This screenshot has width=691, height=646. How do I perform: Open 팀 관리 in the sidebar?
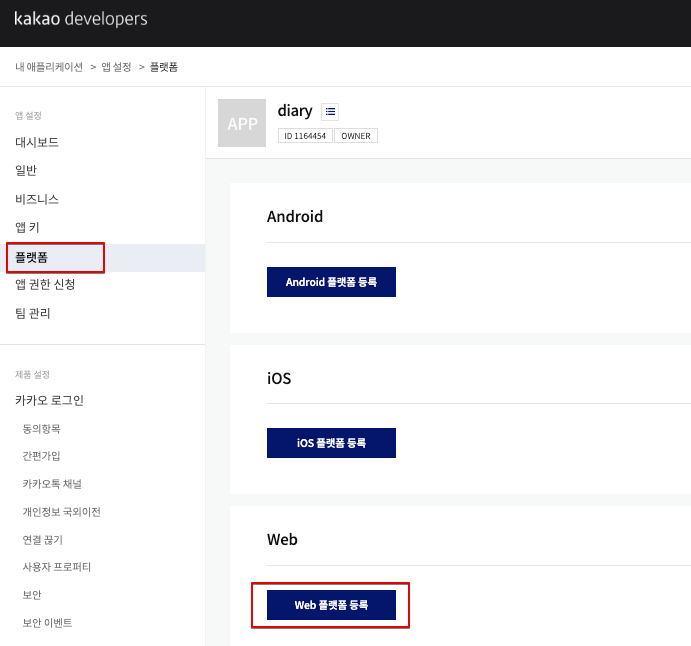[33, 313]
